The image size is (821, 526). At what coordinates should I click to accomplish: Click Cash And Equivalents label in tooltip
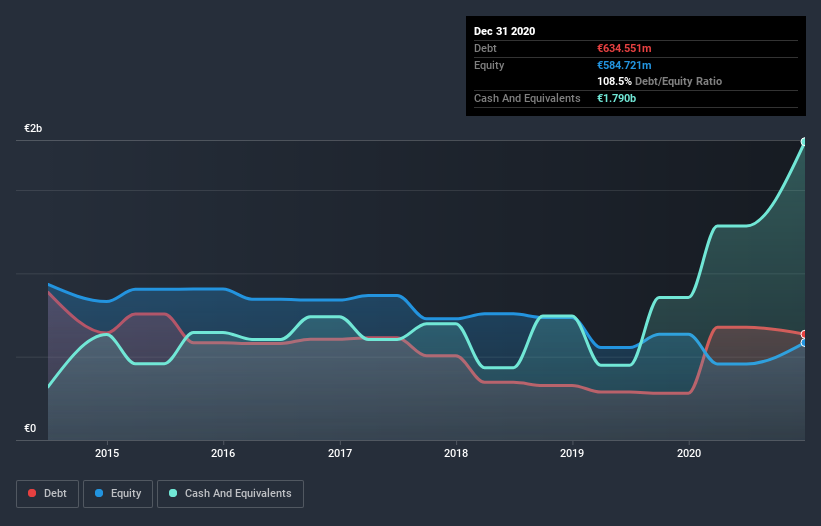tap(527, 98)
